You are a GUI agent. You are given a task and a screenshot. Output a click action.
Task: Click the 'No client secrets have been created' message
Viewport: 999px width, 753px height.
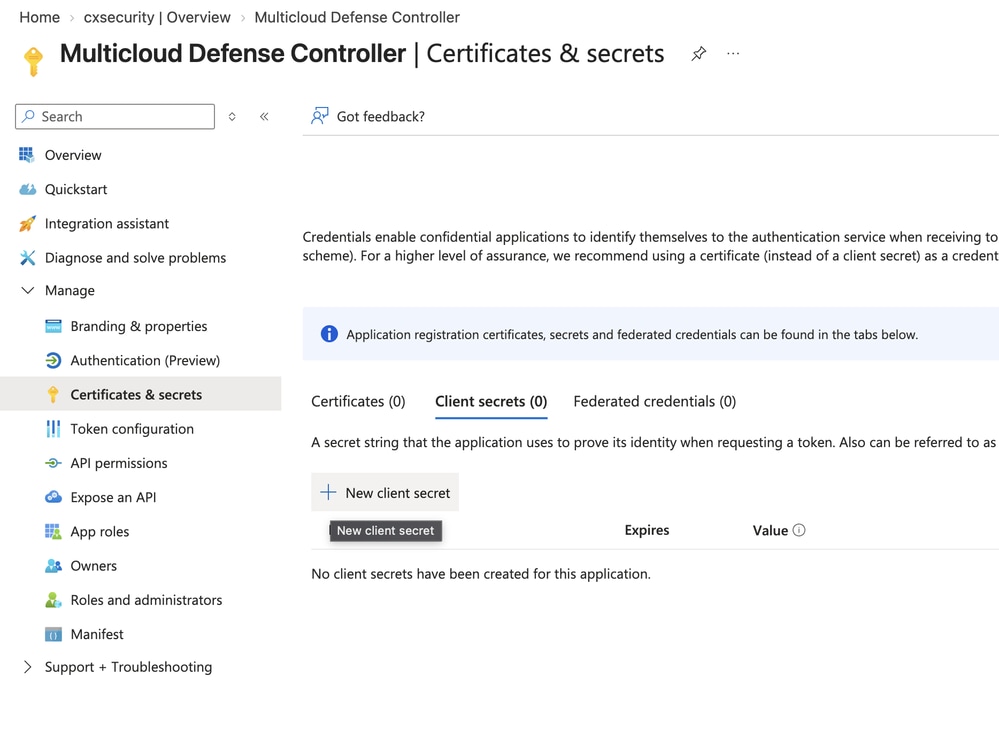[481, 574]
